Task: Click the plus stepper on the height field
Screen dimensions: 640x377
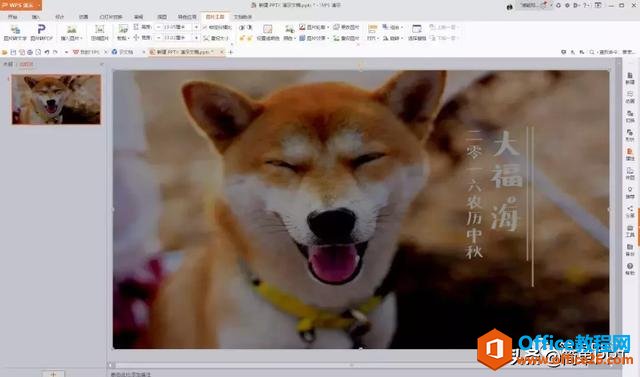Action: (x=196, y=27)
